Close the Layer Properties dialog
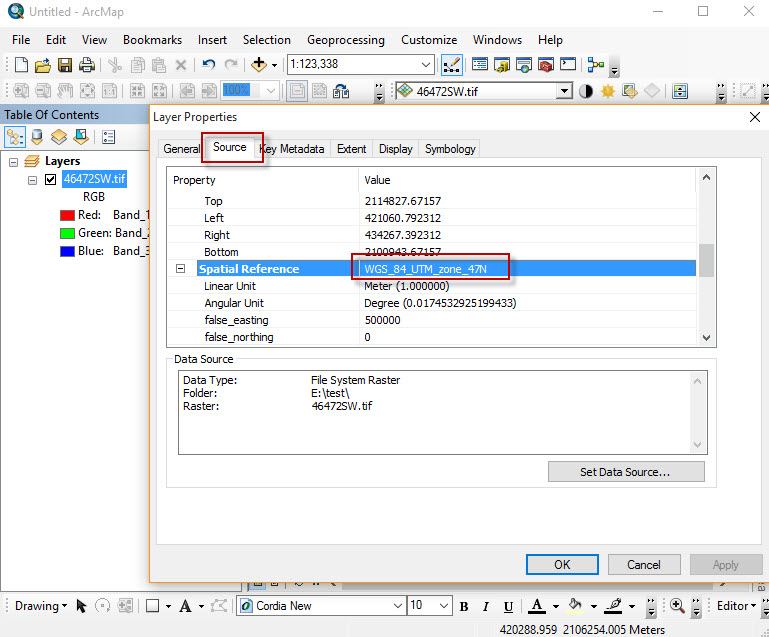The image size is (769, 637). [755, 117]
